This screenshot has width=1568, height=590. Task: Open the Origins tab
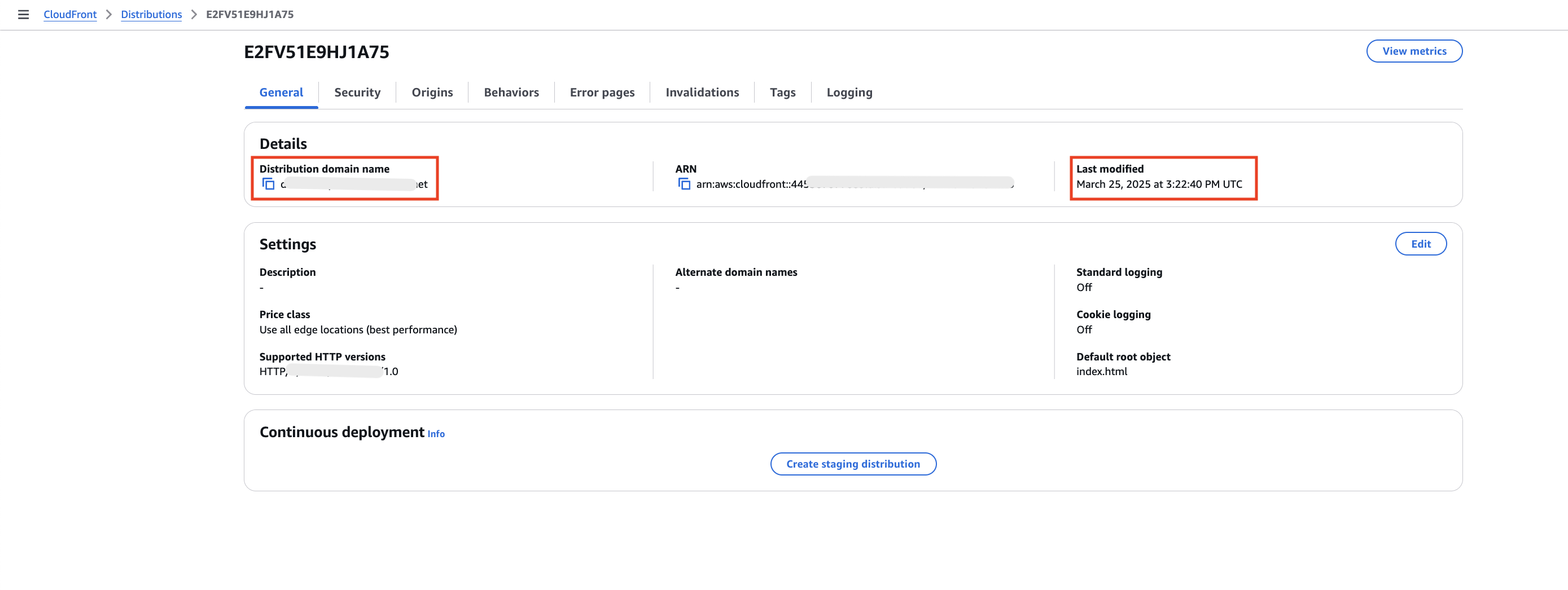coord(432,93)
